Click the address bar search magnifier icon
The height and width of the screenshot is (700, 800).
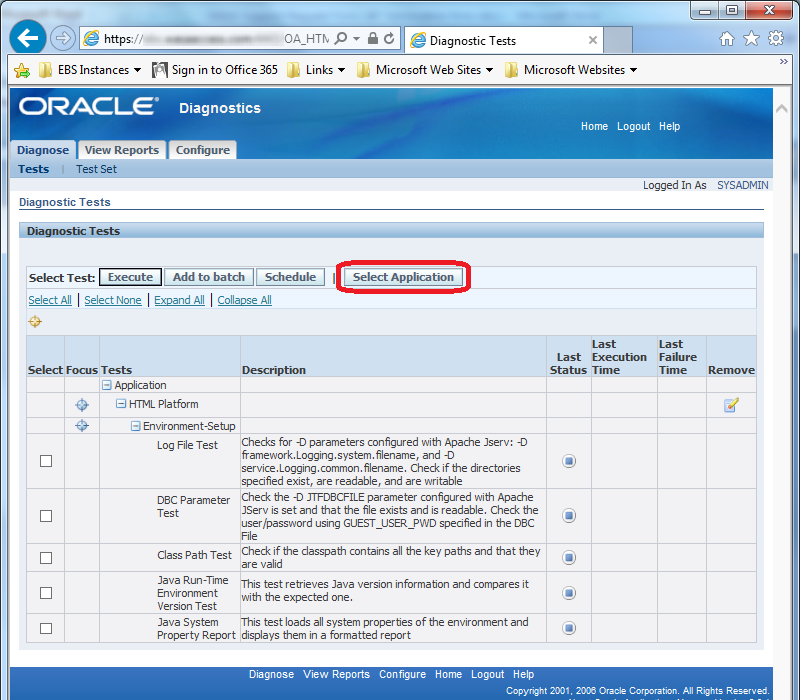pyautogui.click(x=341, y=38)
